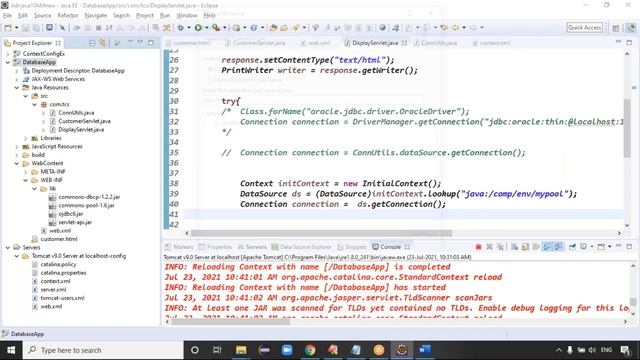Image resolution: width=640 pixels, height=360 pixels.
Task: Click the Back navigation arrow icon
Action: [455, 27]
